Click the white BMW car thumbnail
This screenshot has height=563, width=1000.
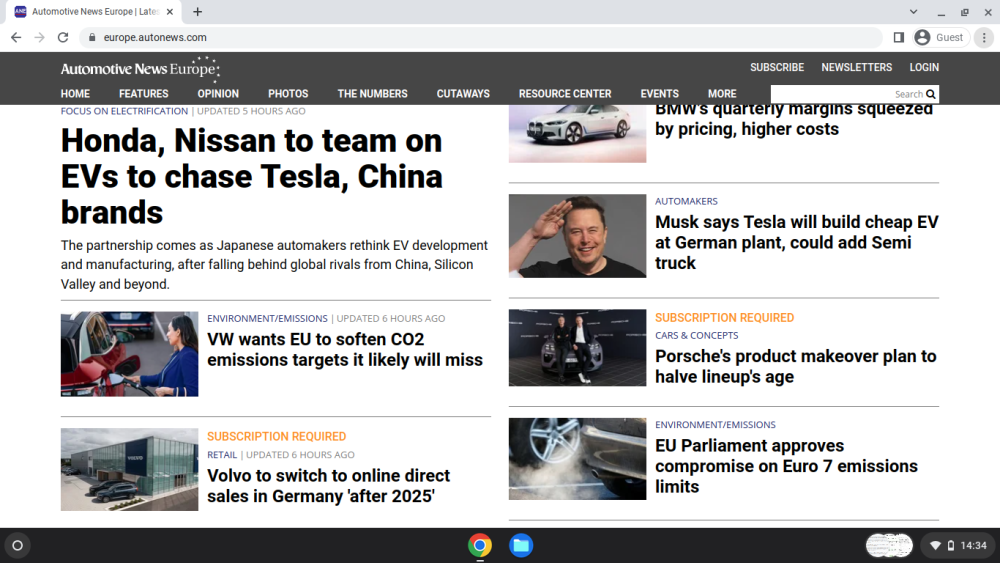pos(577,134)
